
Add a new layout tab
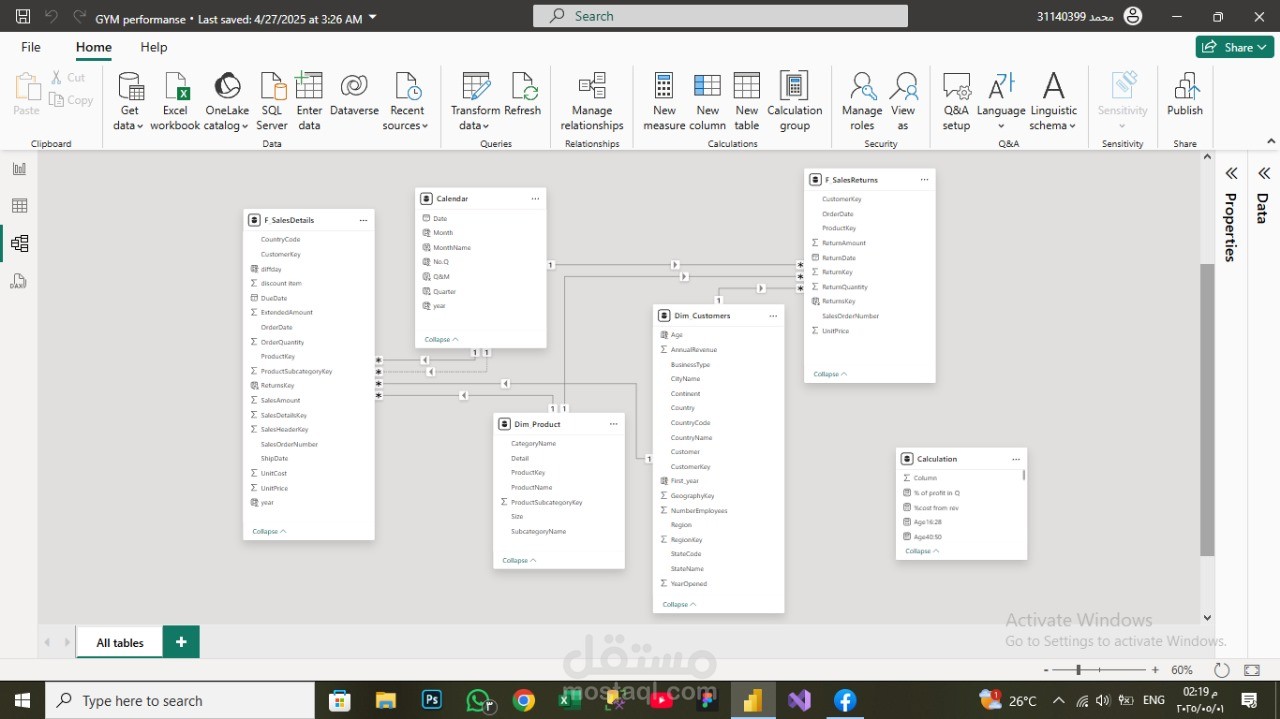coord(181,642)
